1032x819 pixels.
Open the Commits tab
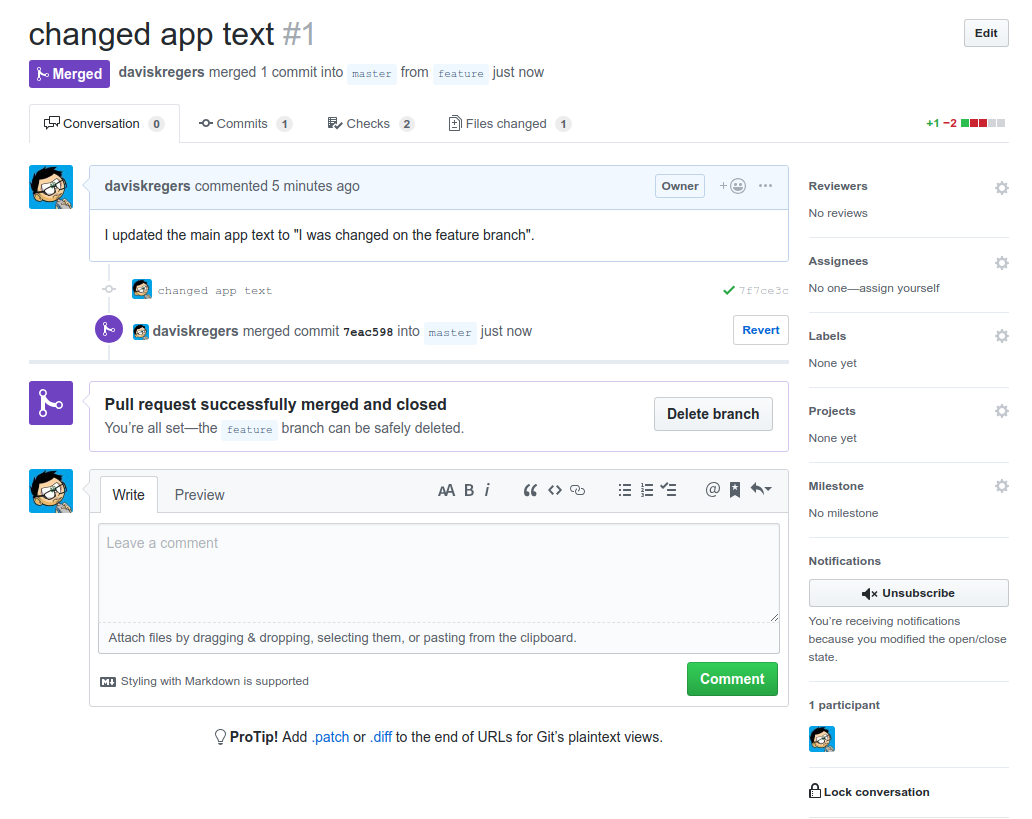[245, 124]
